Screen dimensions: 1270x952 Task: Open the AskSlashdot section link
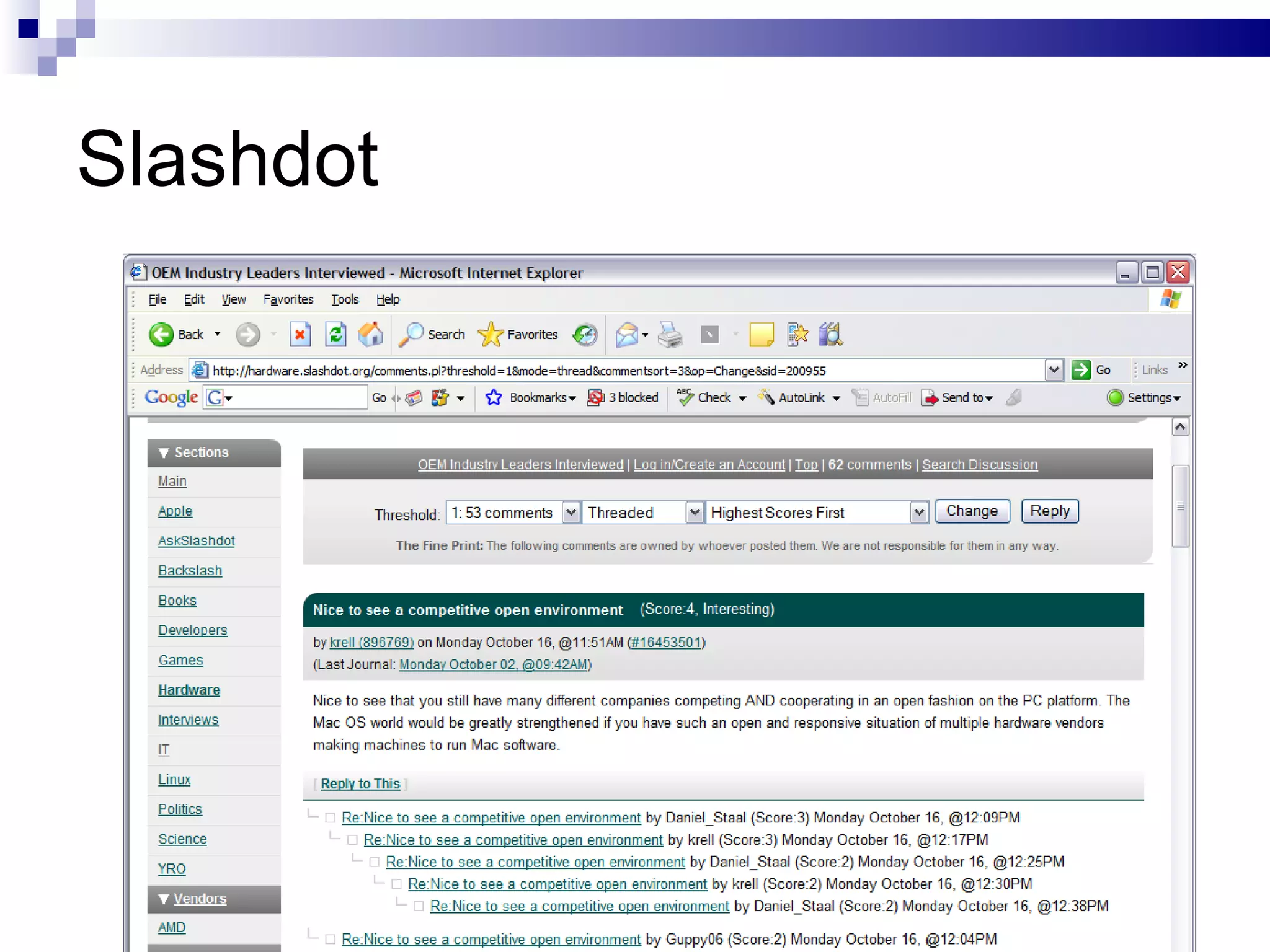click(x=197, y=540)
